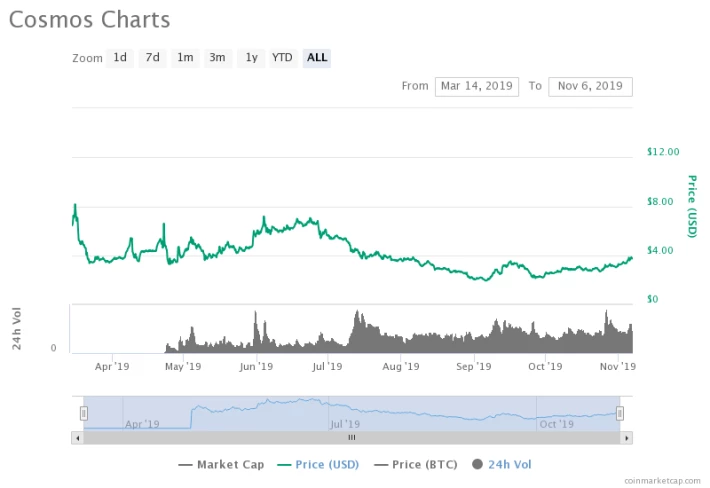The height and width of the screenshot is (488, 710).
Task: Edit the To date Nov 6, 2019
Action: (x=590, y=86)
